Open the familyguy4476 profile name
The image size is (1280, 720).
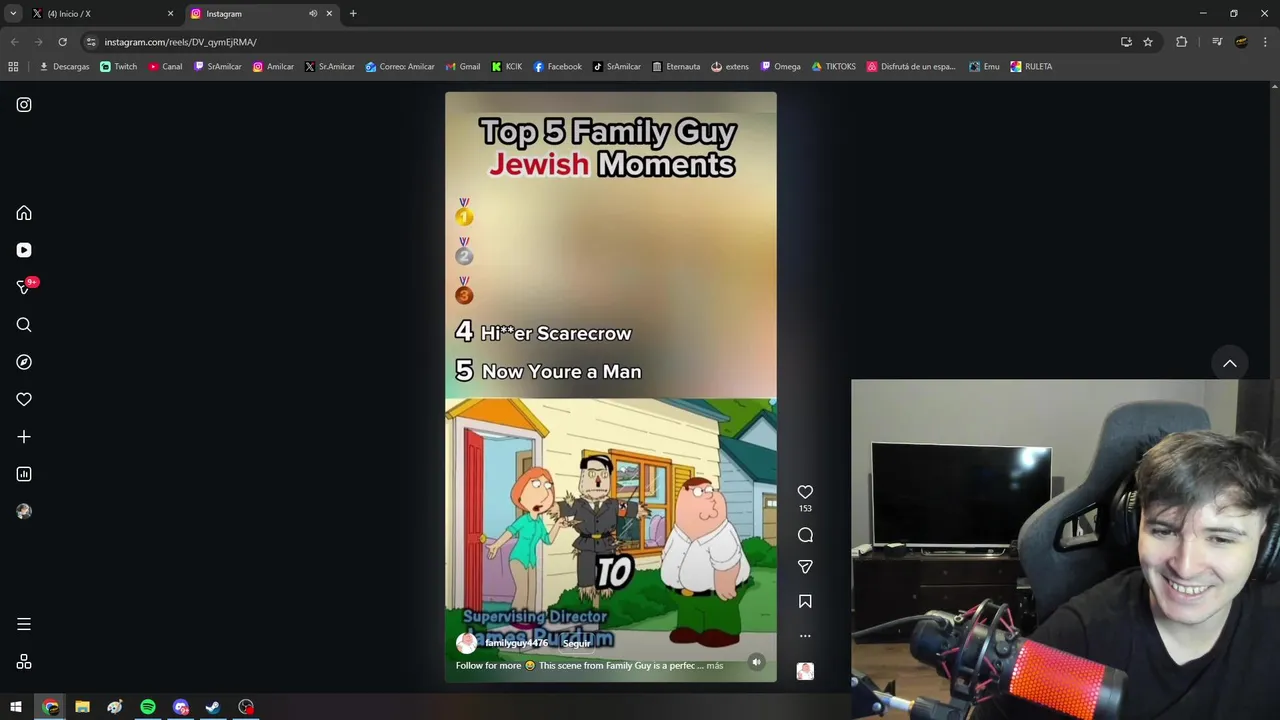[516, 643]
